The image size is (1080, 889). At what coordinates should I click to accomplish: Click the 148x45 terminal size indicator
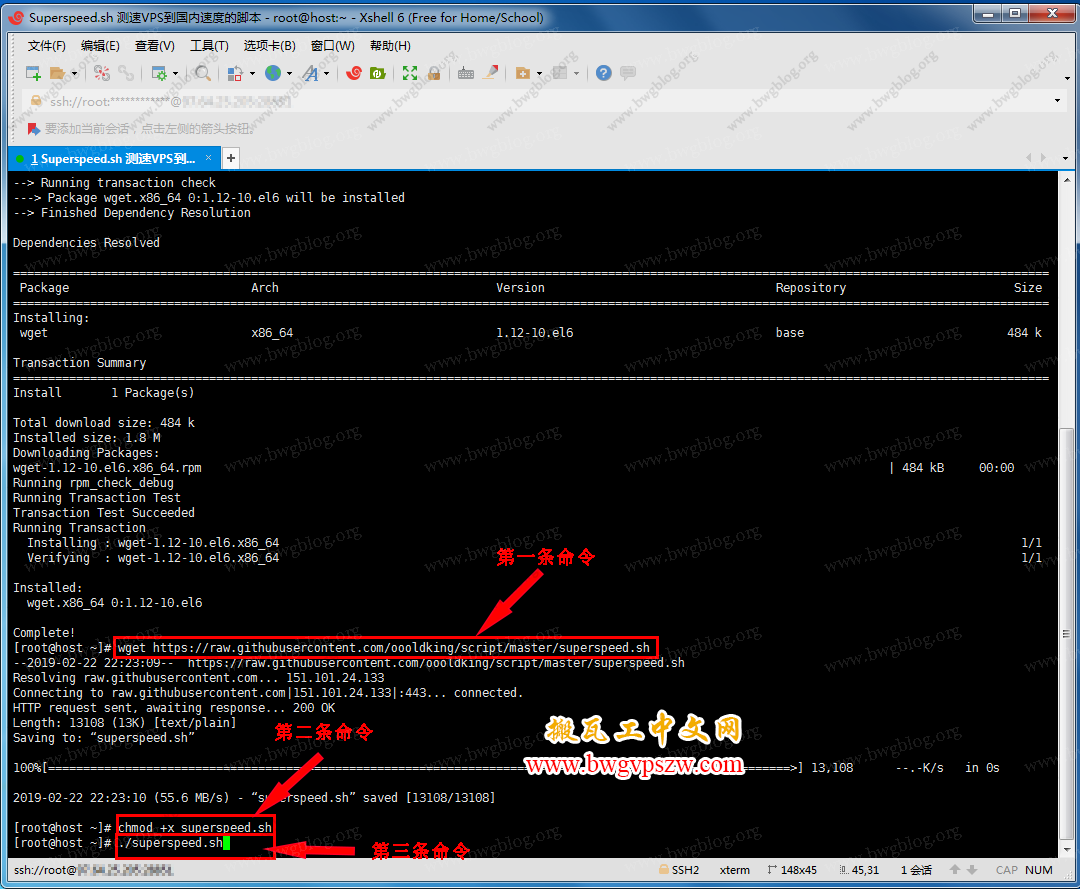(792, 870)
